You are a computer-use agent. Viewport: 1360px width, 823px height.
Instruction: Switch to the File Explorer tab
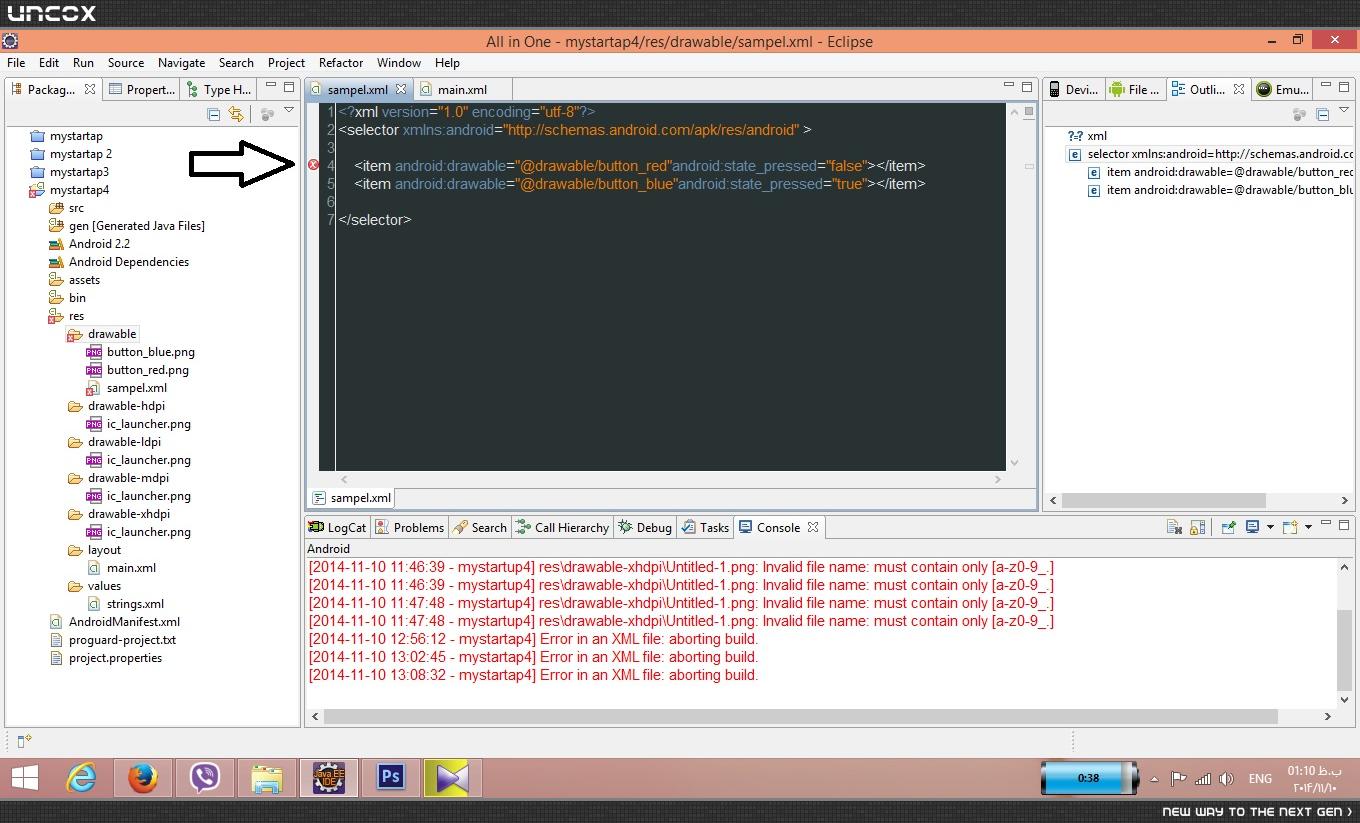tap(1134, 90)
